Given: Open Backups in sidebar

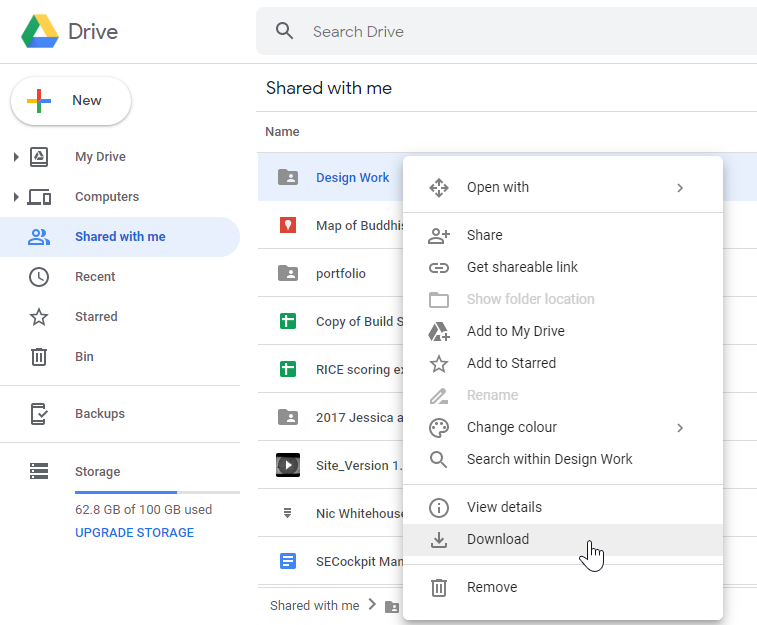Looking at the screenshot, I should (99, 414).
